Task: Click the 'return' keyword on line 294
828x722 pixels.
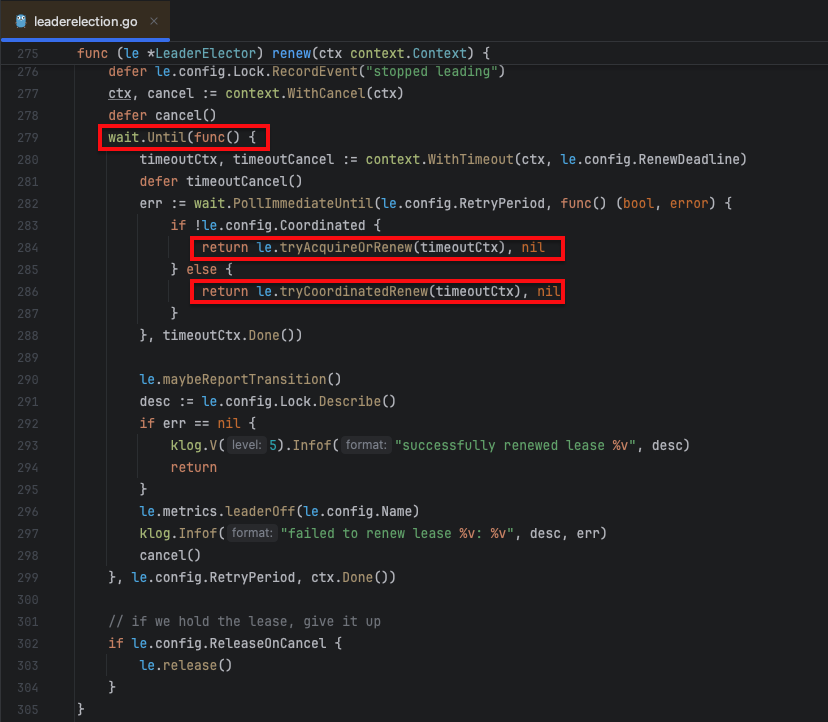Action: [194, 468]
